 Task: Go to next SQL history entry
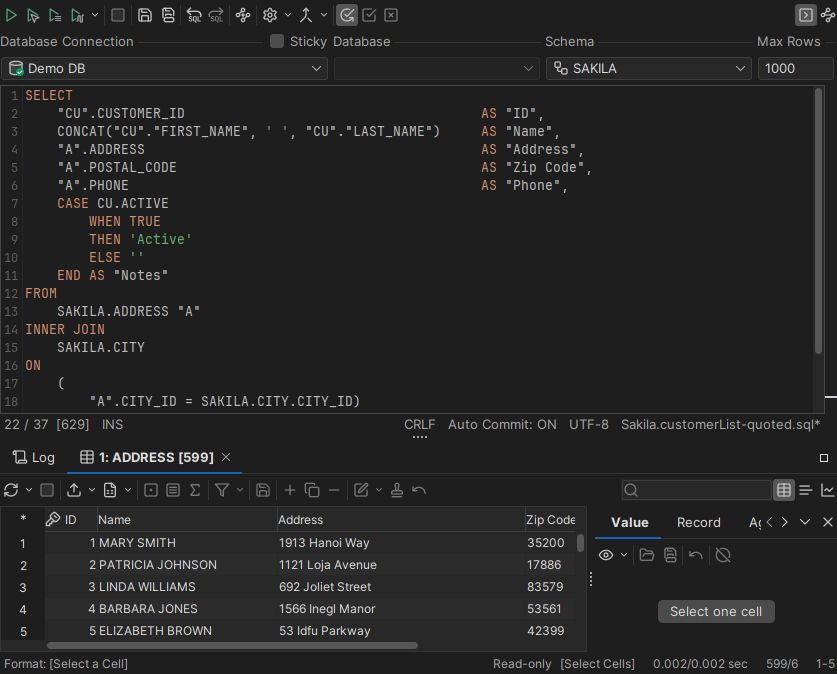pos(216,15)
